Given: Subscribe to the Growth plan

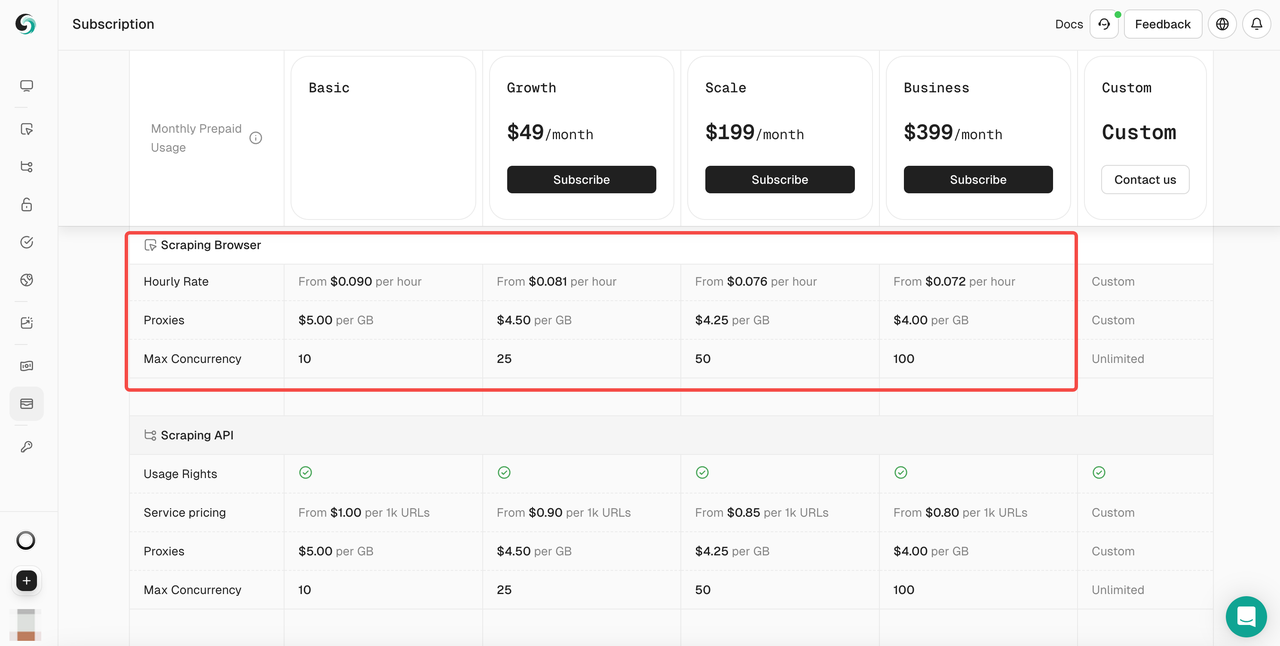Looking at the screenshot, I should tap(581, 179).
